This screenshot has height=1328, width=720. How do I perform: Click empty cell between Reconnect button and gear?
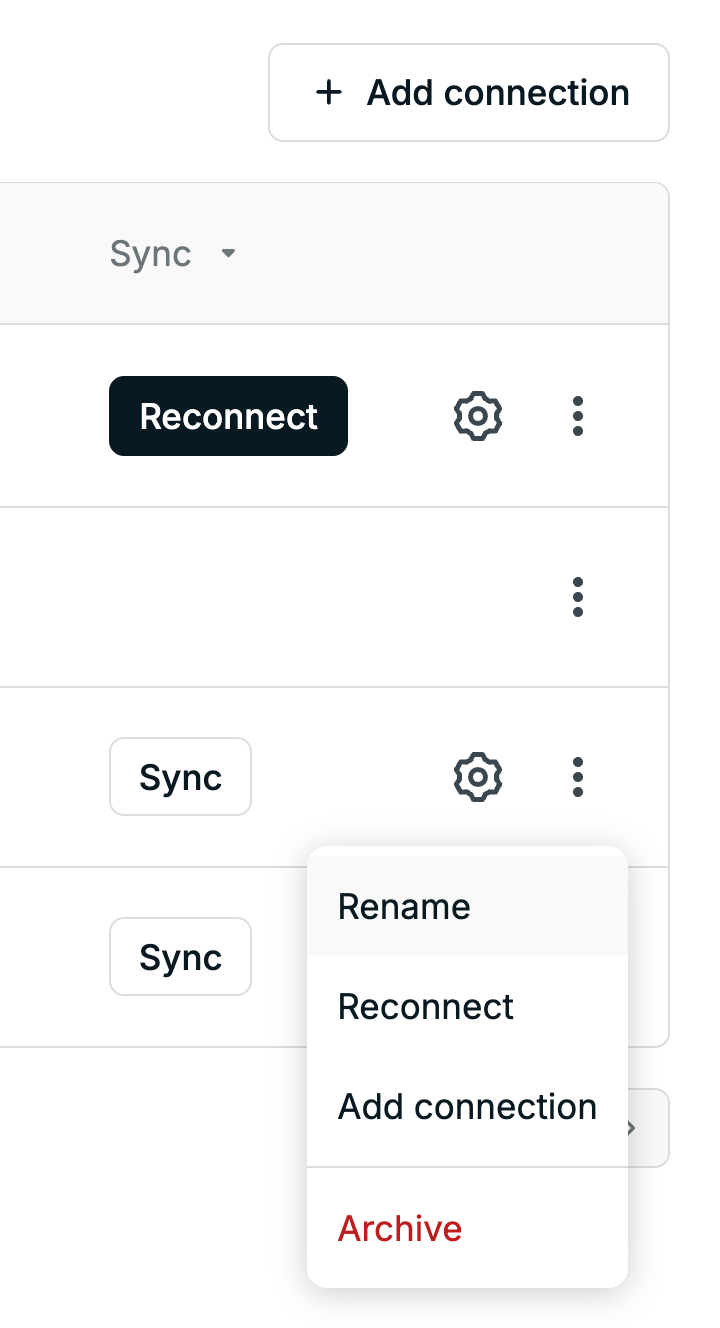click(400, 416)
